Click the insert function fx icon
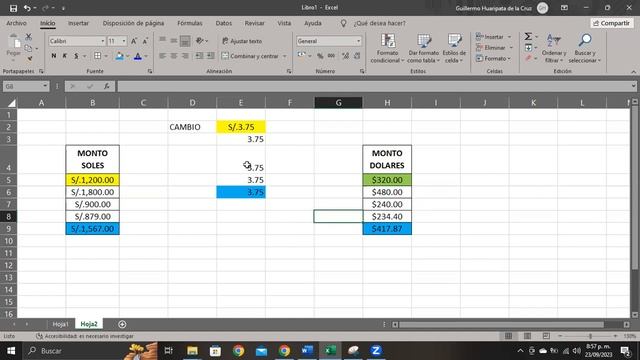Screen dimensions: 640x360 [107, 86]
